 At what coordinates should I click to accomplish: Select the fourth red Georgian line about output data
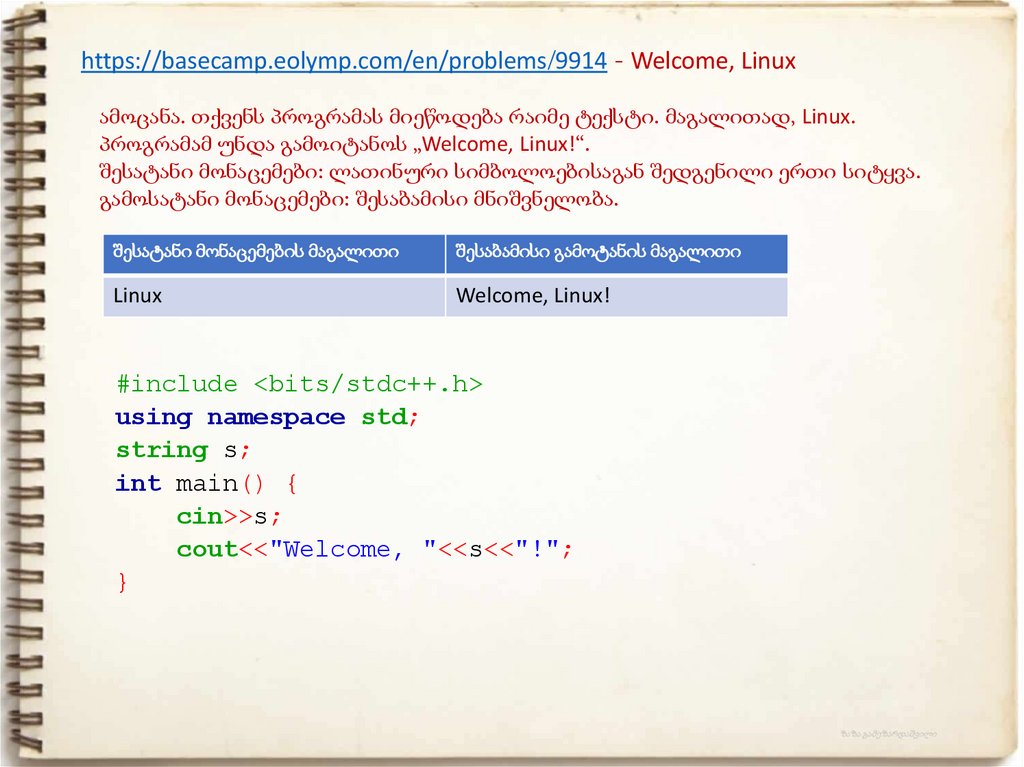tap(359, 200)
